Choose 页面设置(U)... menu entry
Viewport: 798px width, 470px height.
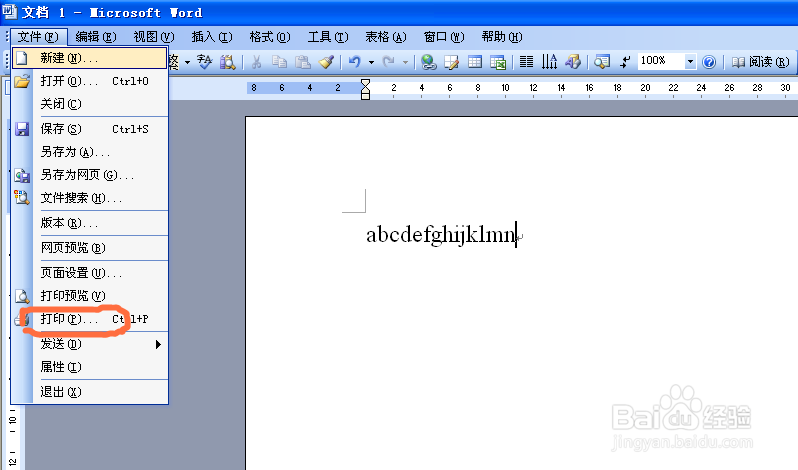pyautogui.click(x=90, y=273)
